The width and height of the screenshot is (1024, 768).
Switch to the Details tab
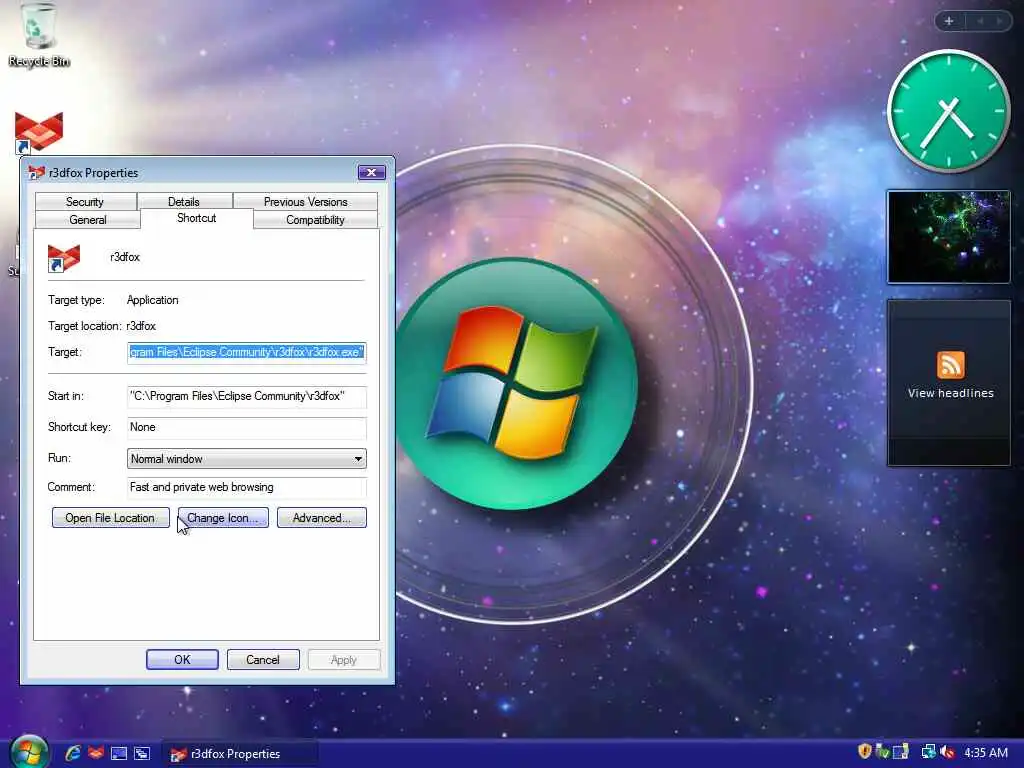tap(184, 201)
